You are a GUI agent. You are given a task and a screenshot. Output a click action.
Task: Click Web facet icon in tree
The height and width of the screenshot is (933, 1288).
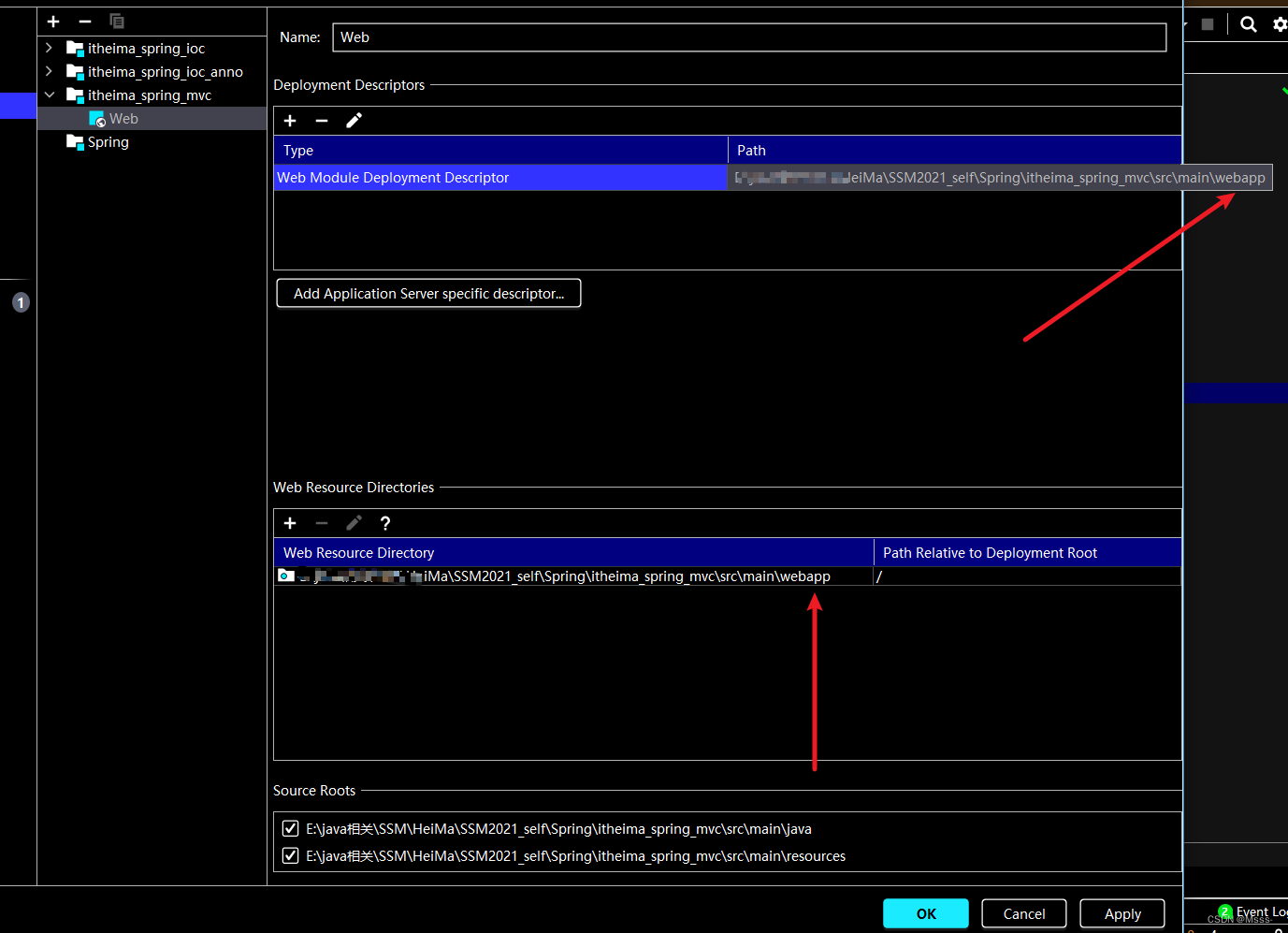pyautogui.click(x=97, y=119)
